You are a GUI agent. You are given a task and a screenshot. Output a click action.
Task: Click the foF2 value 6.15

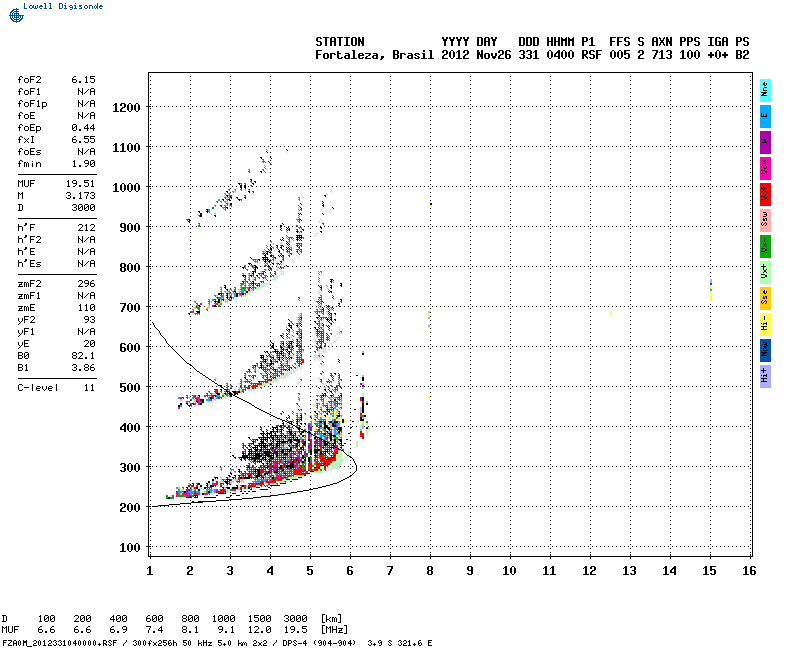coord(83,80)
